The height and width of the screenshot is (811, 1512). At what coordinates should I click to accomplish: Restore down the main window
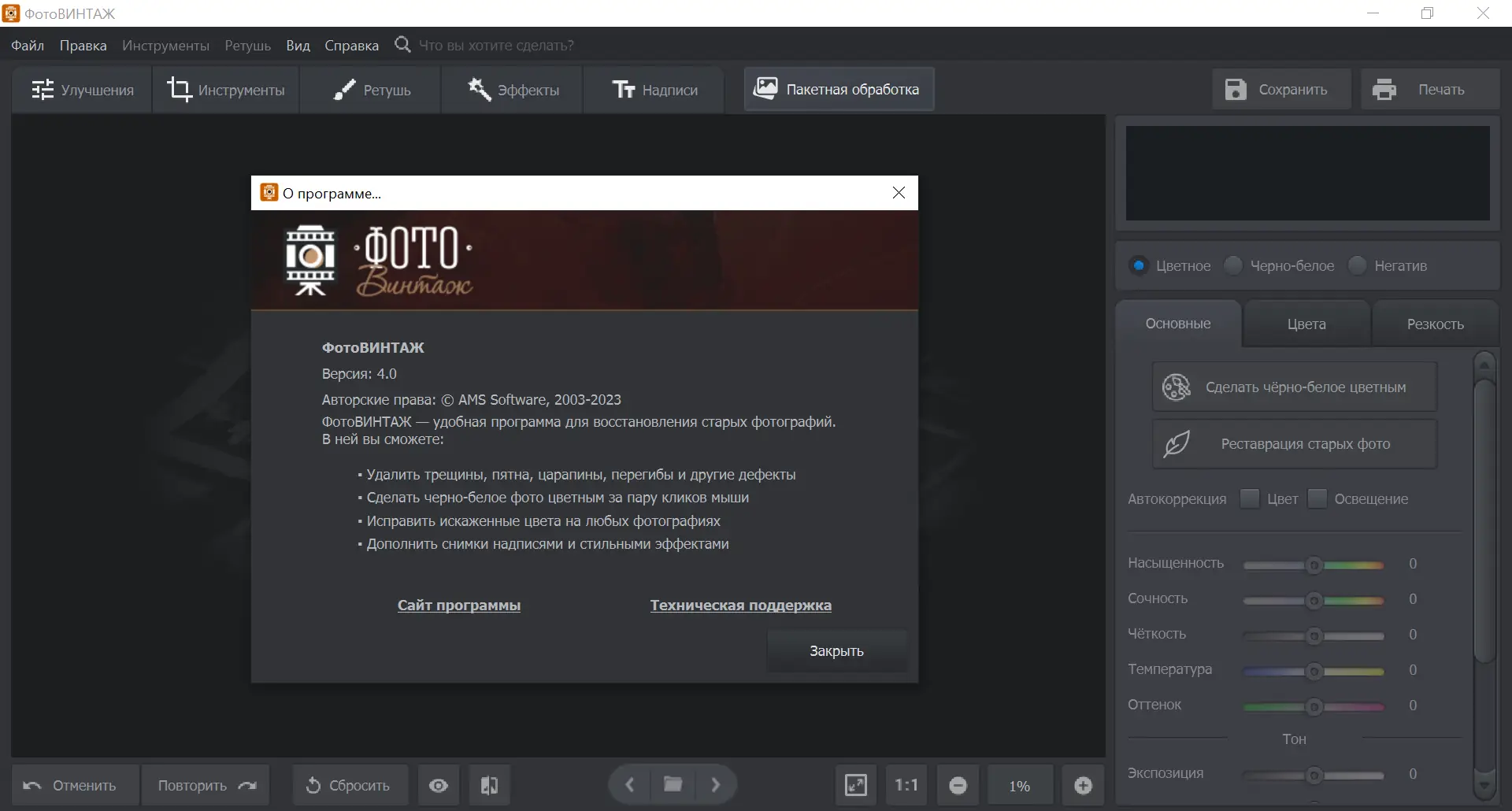pyautogui.click(x=1427, y=13)
